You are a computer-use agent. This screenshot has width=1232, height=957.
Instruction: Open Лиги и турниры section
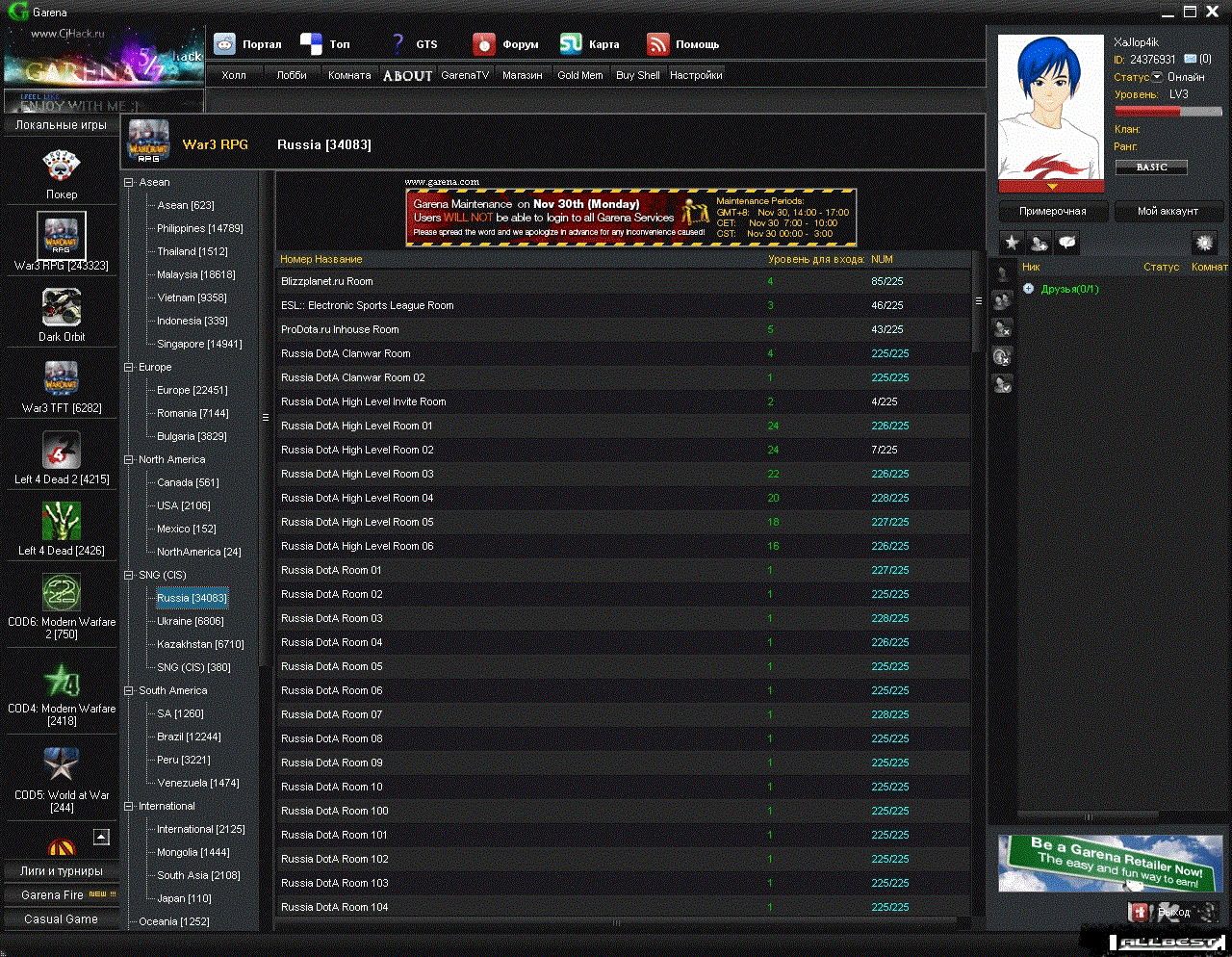click(62, 871)
